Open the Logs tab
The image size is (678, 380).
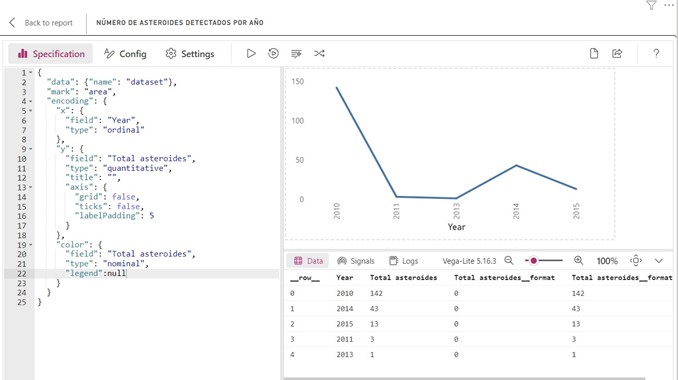(403, 261)
